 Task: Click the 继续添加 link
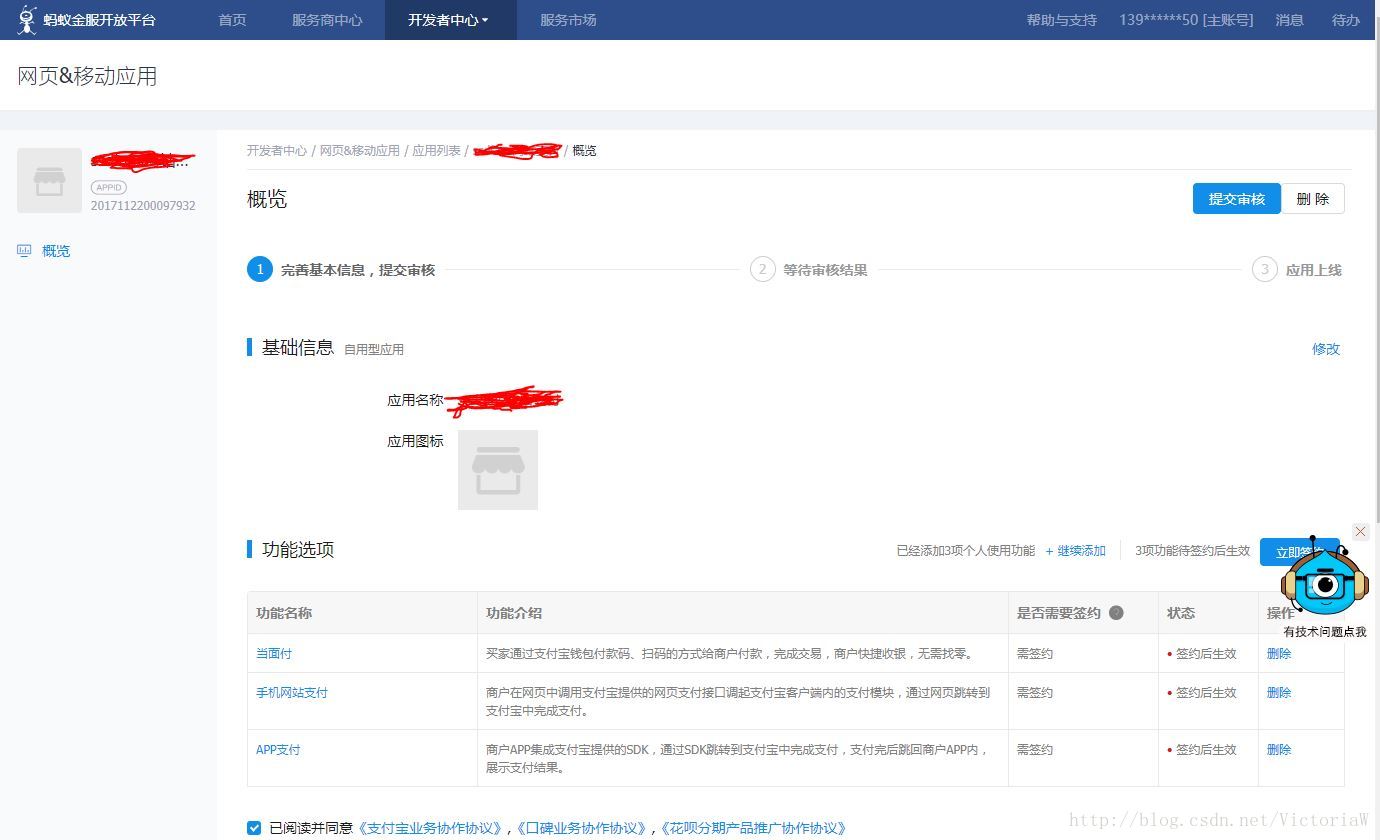pos(1076,551)
